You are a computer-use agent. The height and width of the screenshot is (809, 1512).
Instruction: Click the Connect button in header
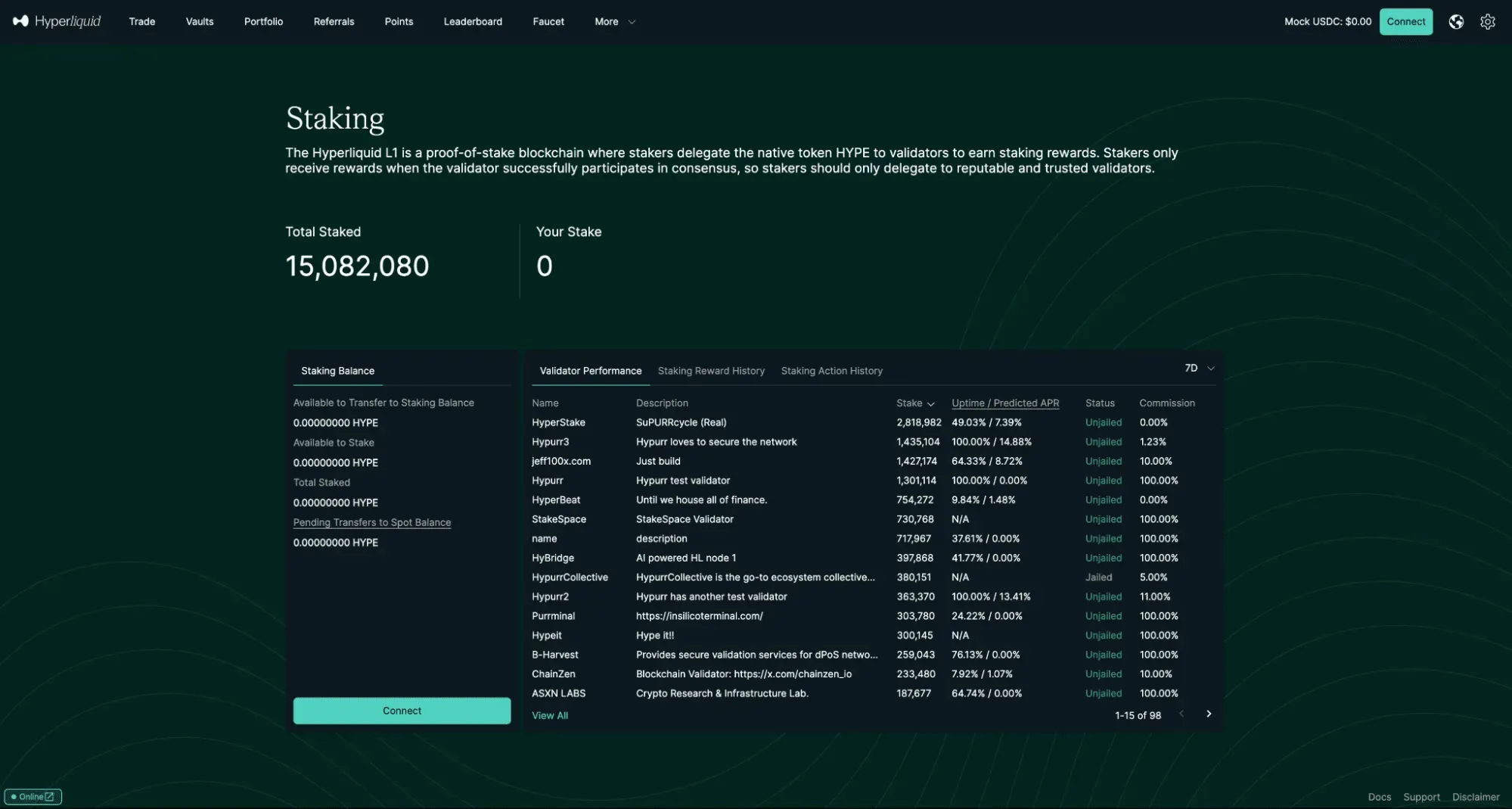click(x=1406, y=22)
